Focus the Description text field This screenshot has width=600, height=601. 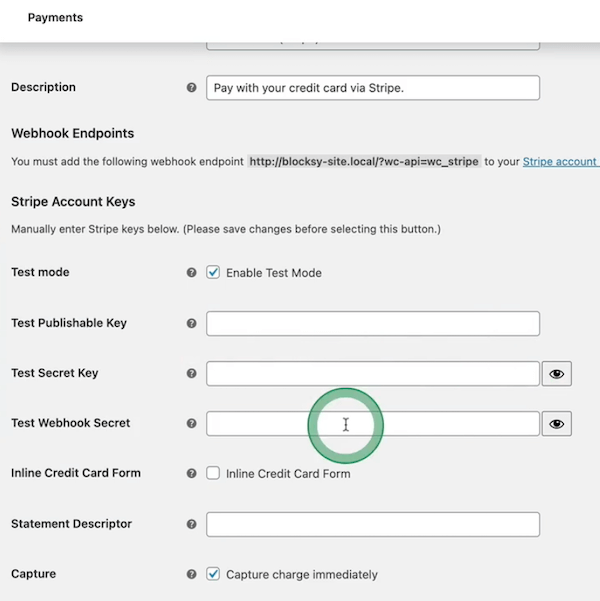coord(372,88)
